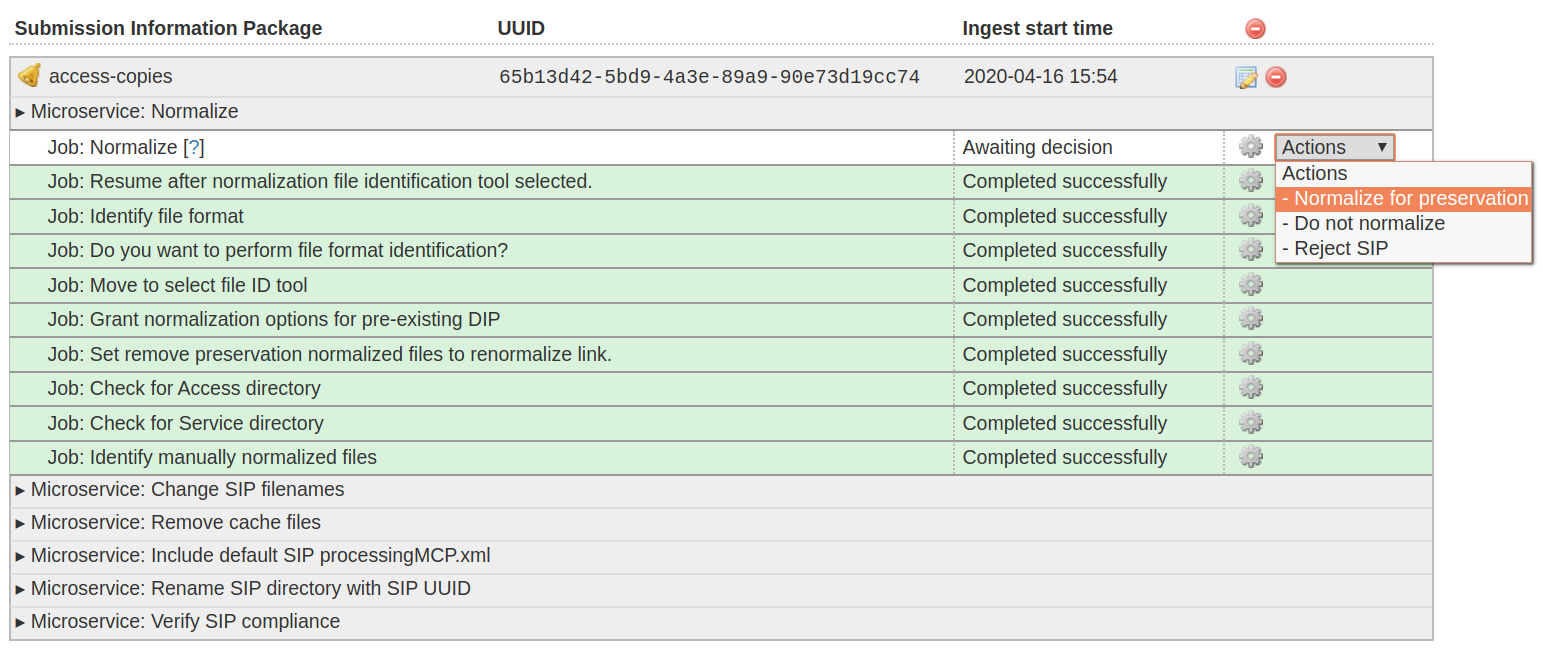1543x650 pixels.
Task: Select the Reject SIP option
Action: [x=1336, y=248]
